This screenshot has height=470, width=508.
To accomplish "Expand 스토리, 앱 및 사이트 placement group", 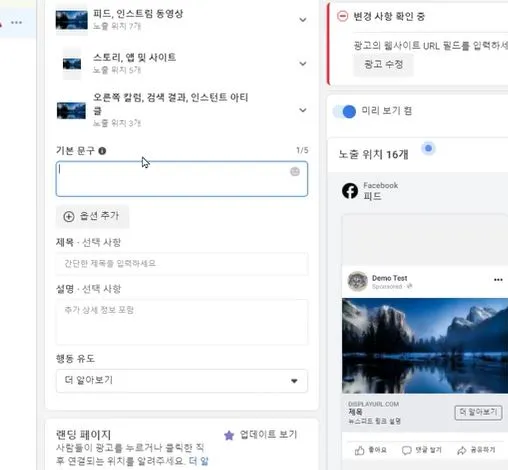I will click(303, 63).
